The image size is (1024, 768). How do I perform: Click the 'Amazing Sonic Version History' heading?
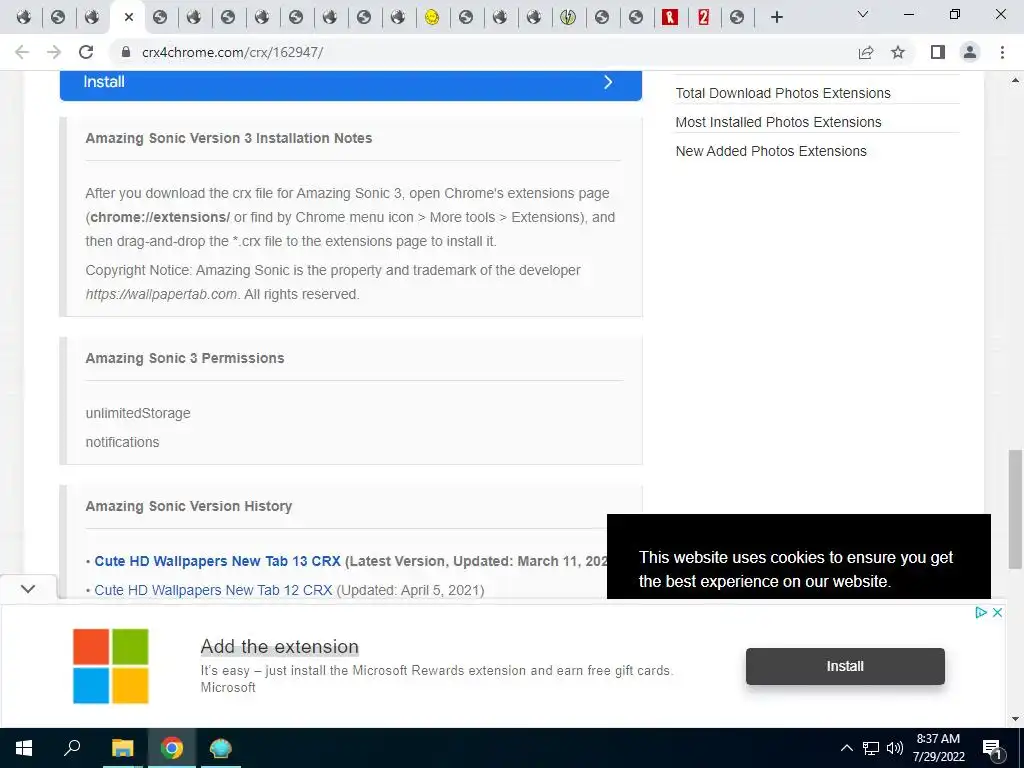189,506
